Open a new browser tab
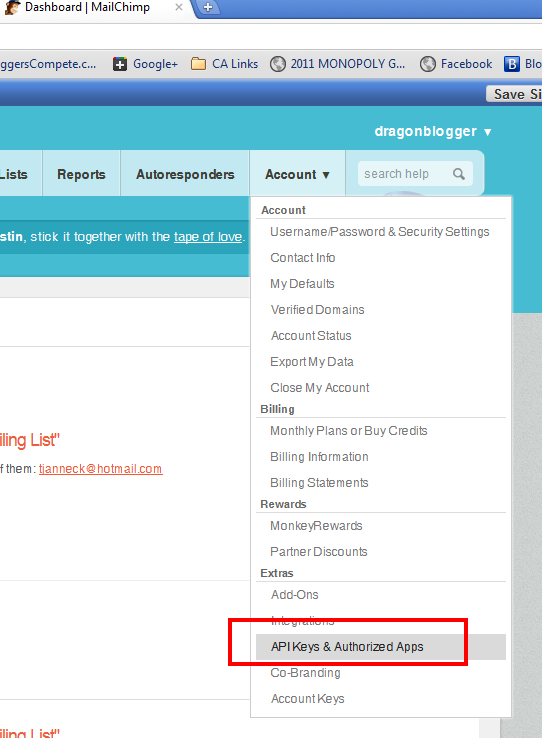This screenshot has height=738, width=542. point(208,8)
